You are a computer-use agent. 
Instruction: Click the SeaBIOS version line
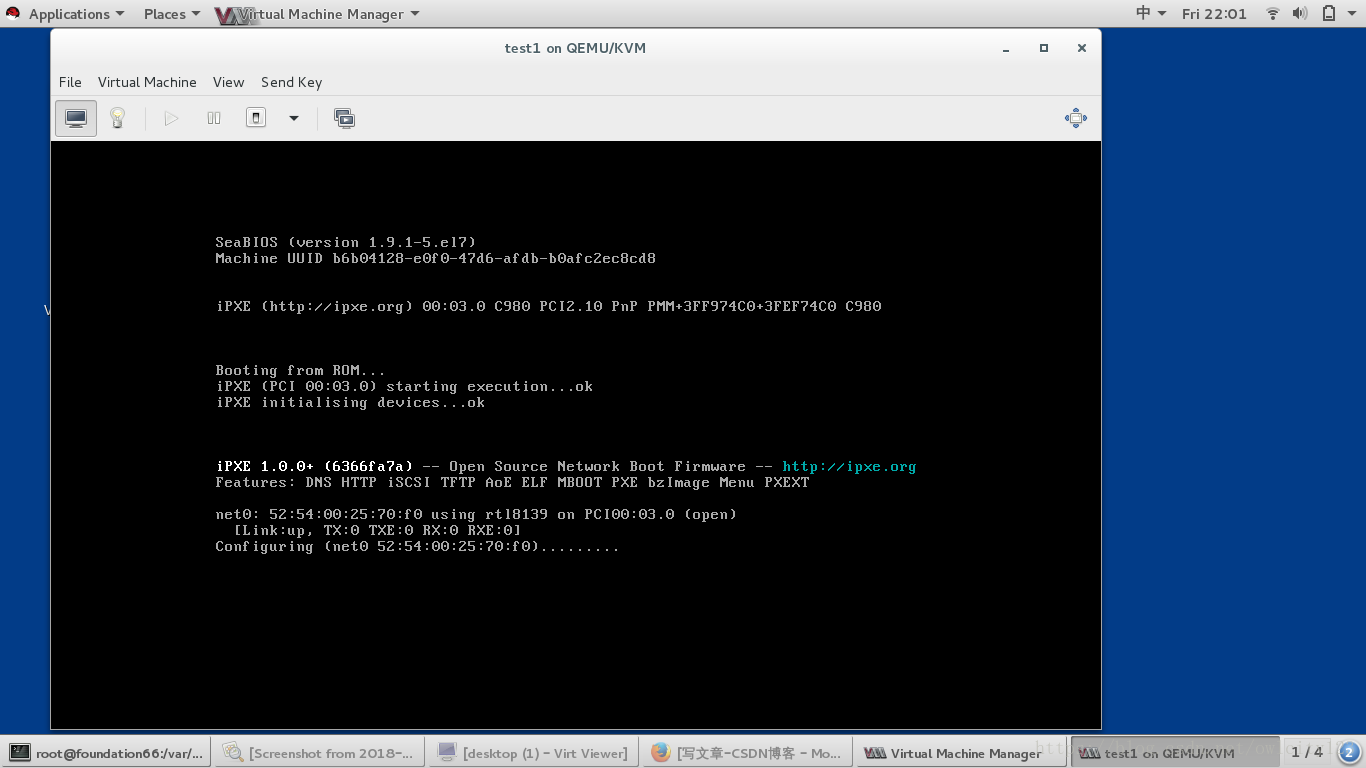click(x=346, y=243)
